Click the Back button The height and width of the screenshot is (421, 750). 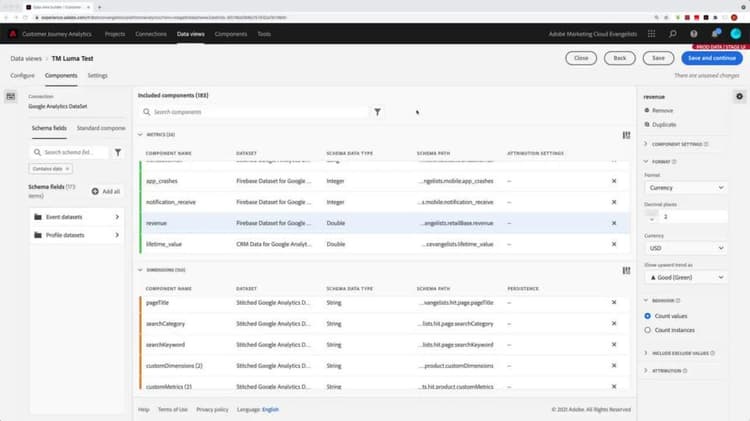pyautogui.click(x=619, y=58)
